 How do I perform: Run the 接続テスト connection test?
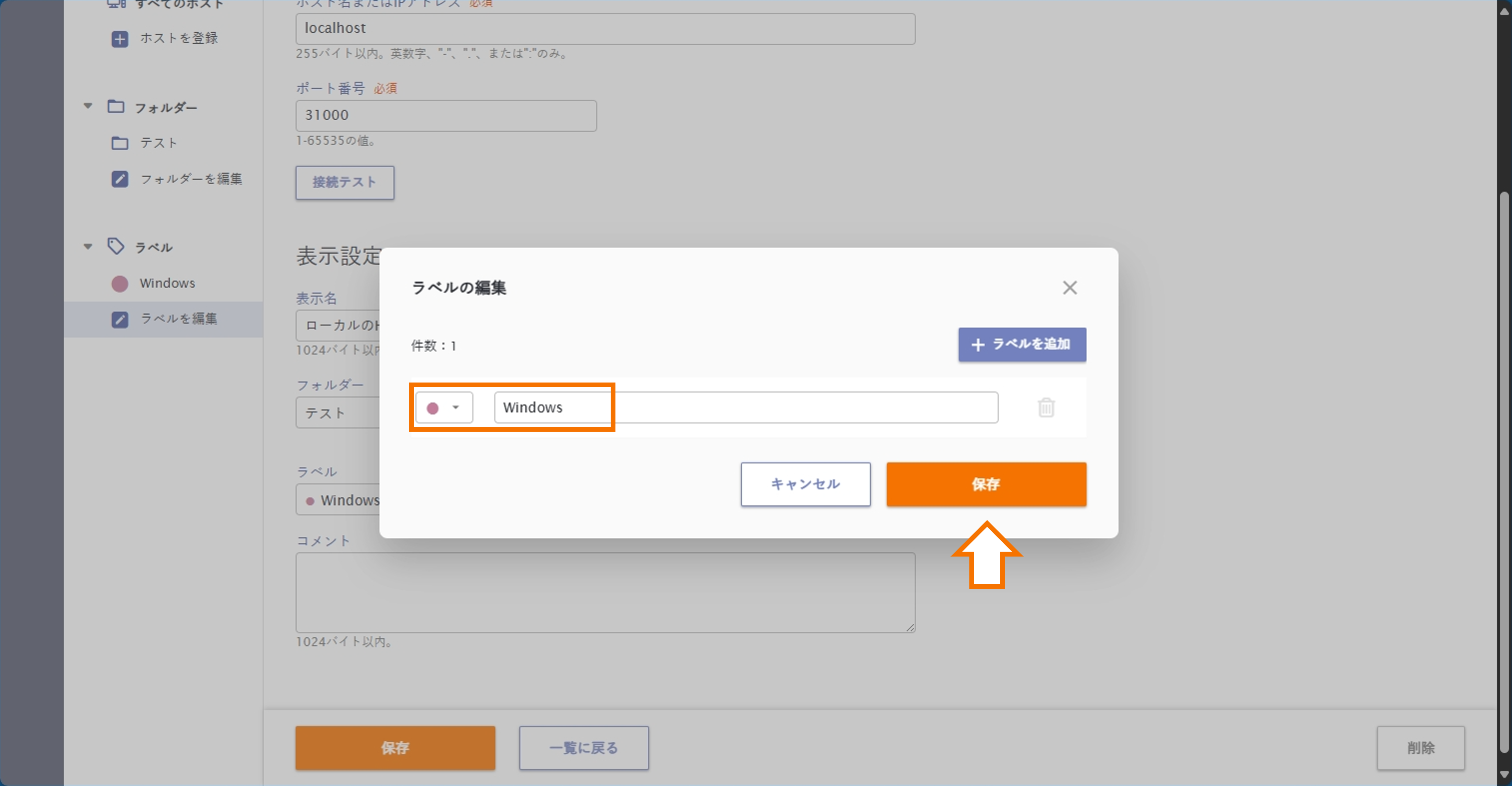point(345,182)
